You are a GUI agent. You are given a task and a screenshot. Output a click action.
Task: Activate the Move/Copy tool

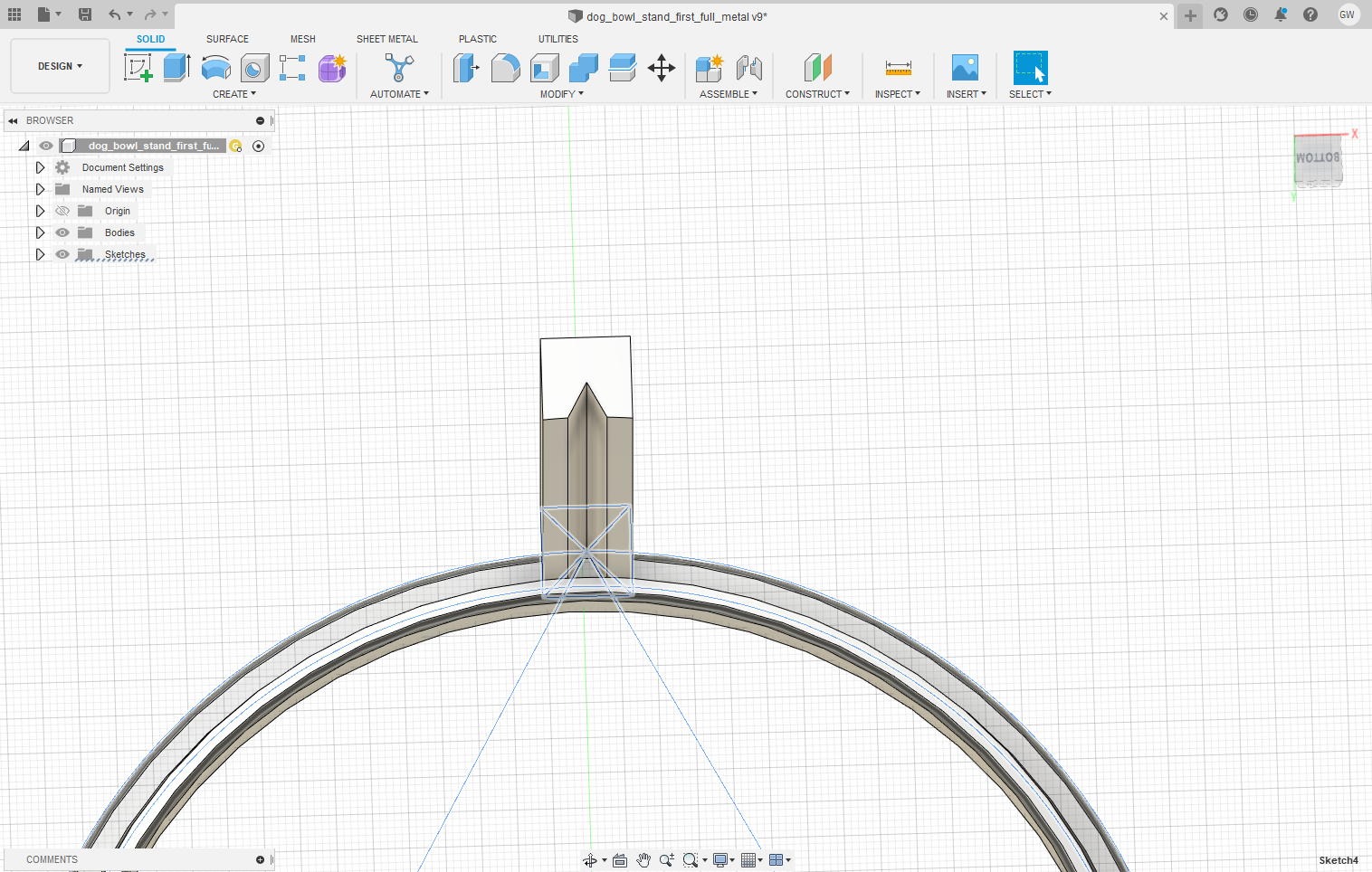(x=662, y=68)
